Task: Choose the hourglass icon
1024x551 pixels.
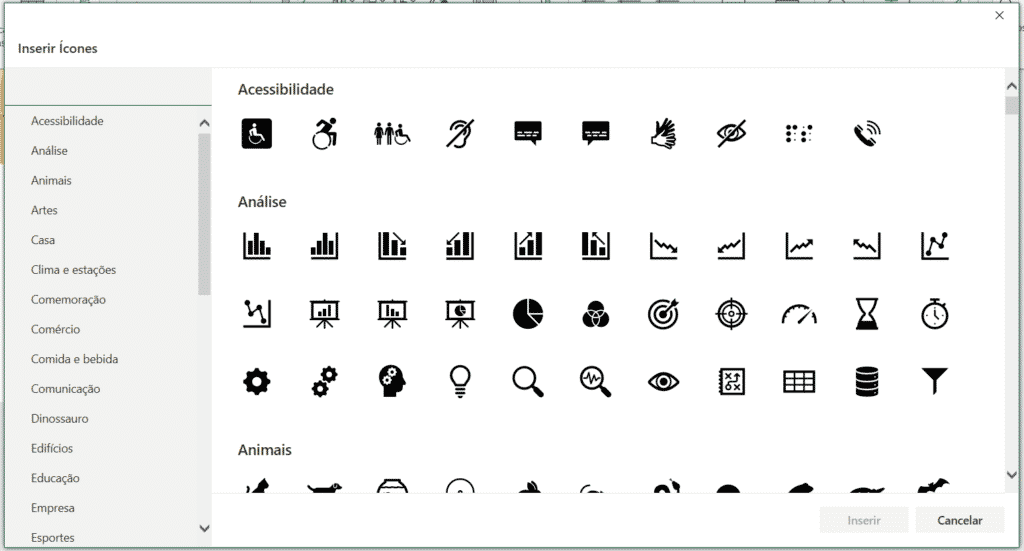Action: [866, 314]
